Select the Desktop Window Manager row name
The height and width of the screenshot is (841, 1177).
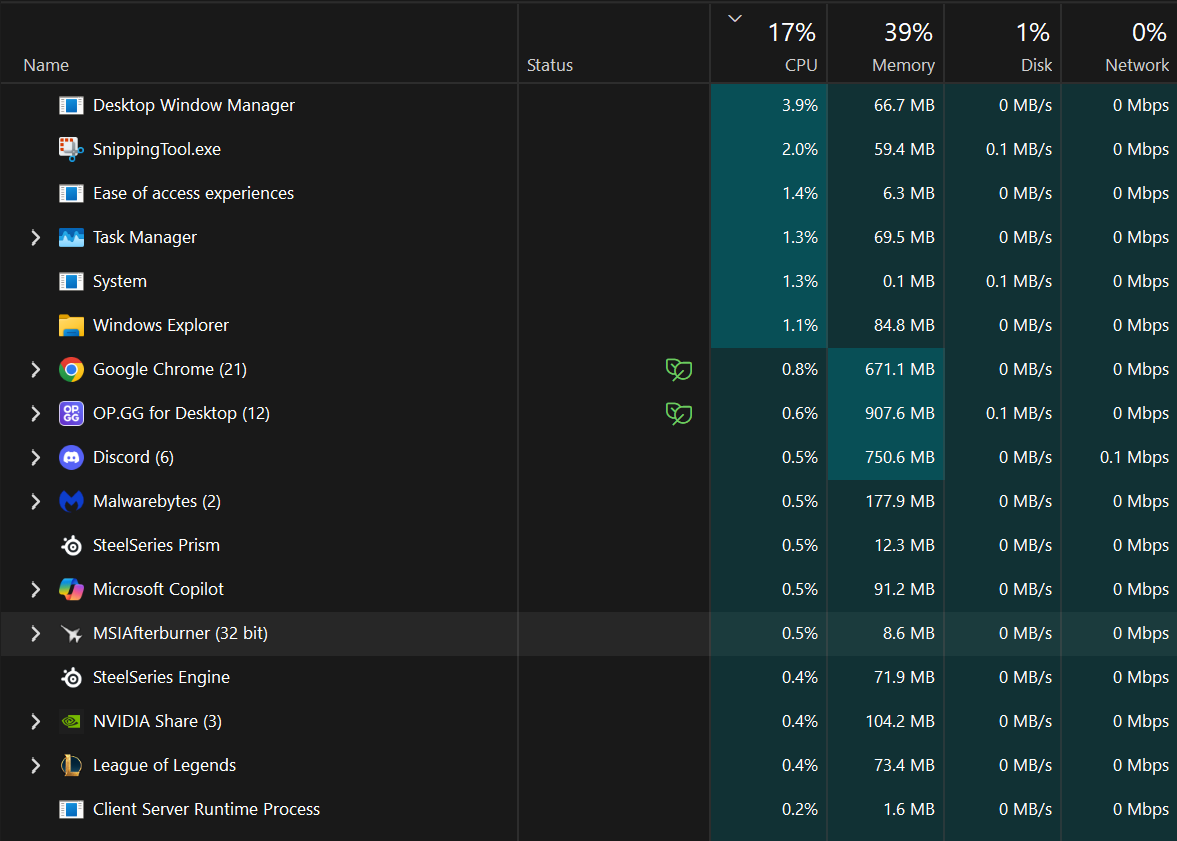point(194,105)
